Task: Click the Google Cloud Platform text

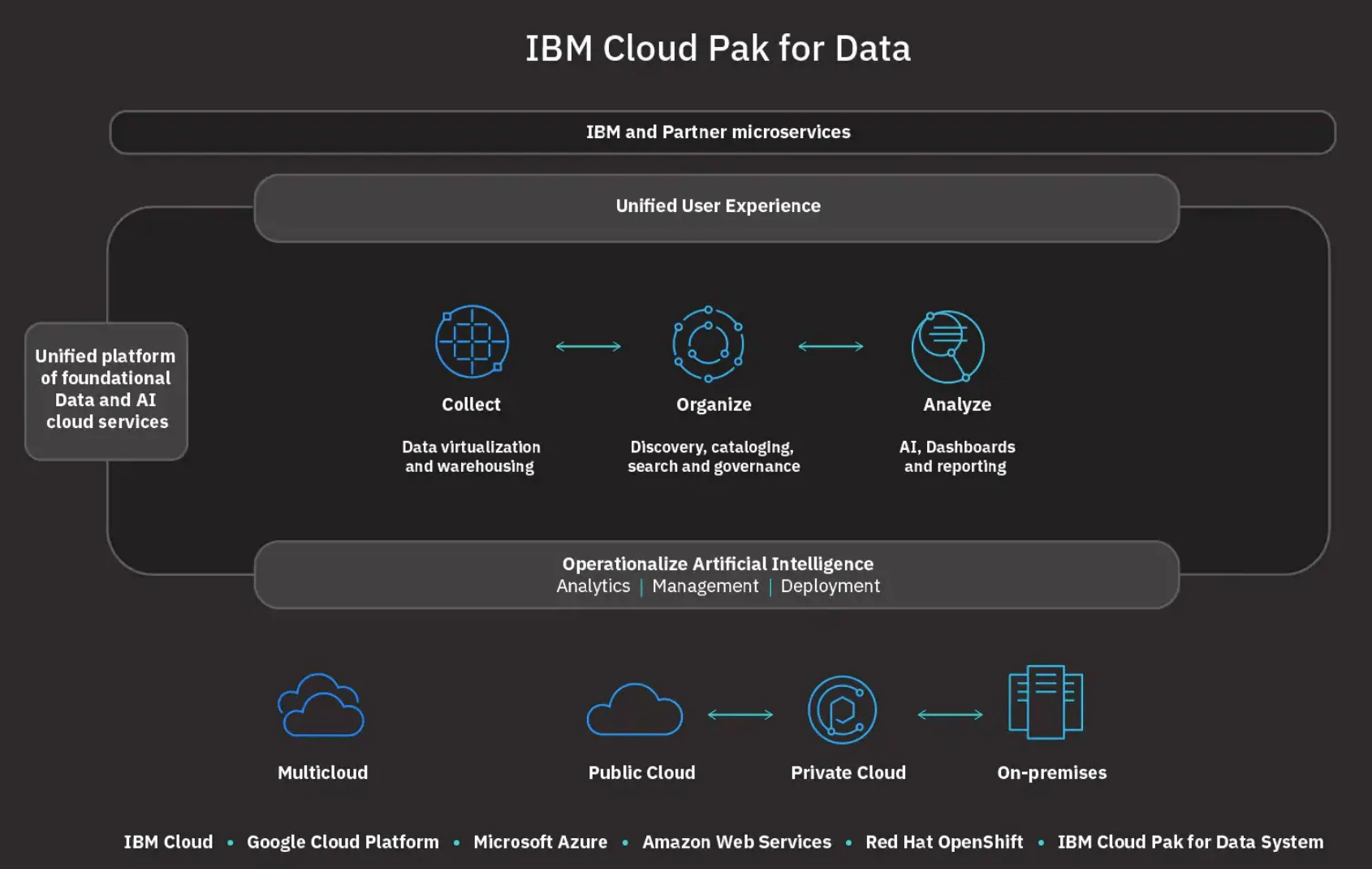Action: click(343, 842)
